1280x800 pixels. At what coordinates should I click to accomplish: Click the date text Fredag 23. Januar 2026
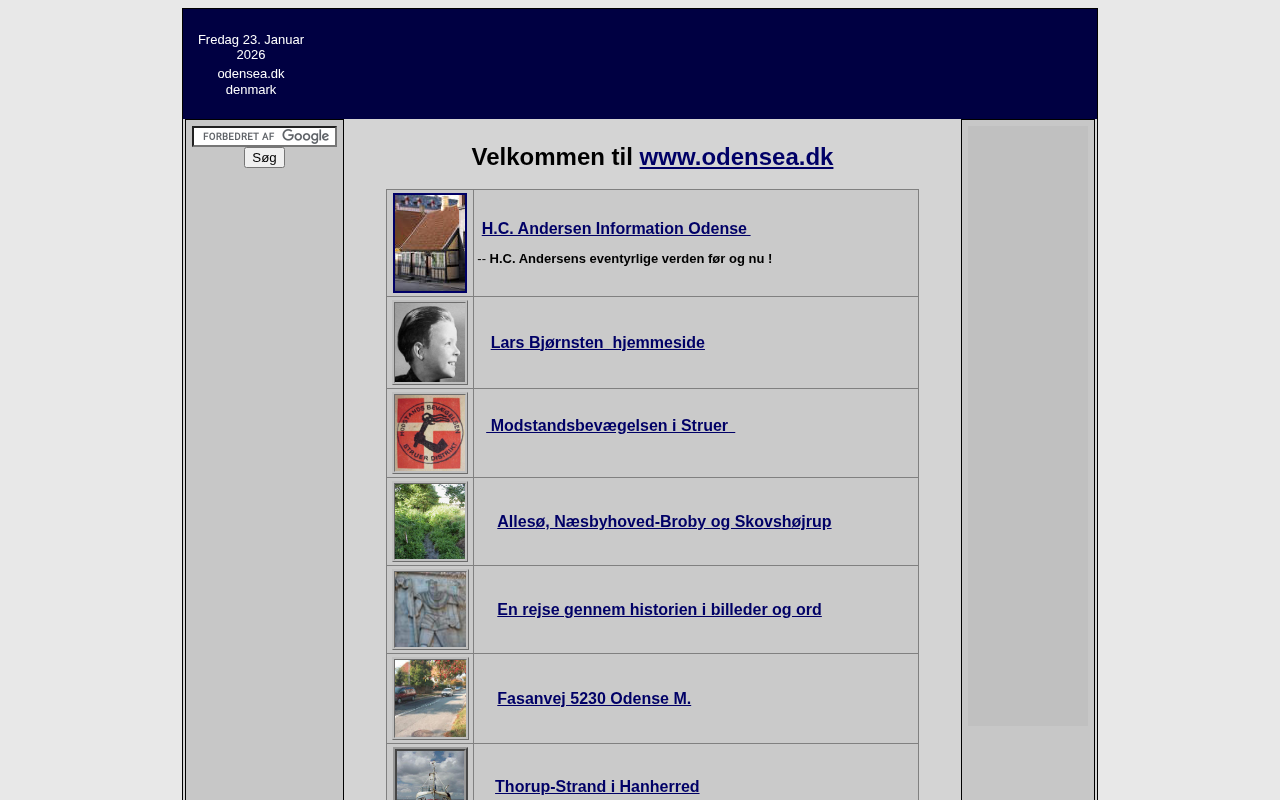coord(251,47)
